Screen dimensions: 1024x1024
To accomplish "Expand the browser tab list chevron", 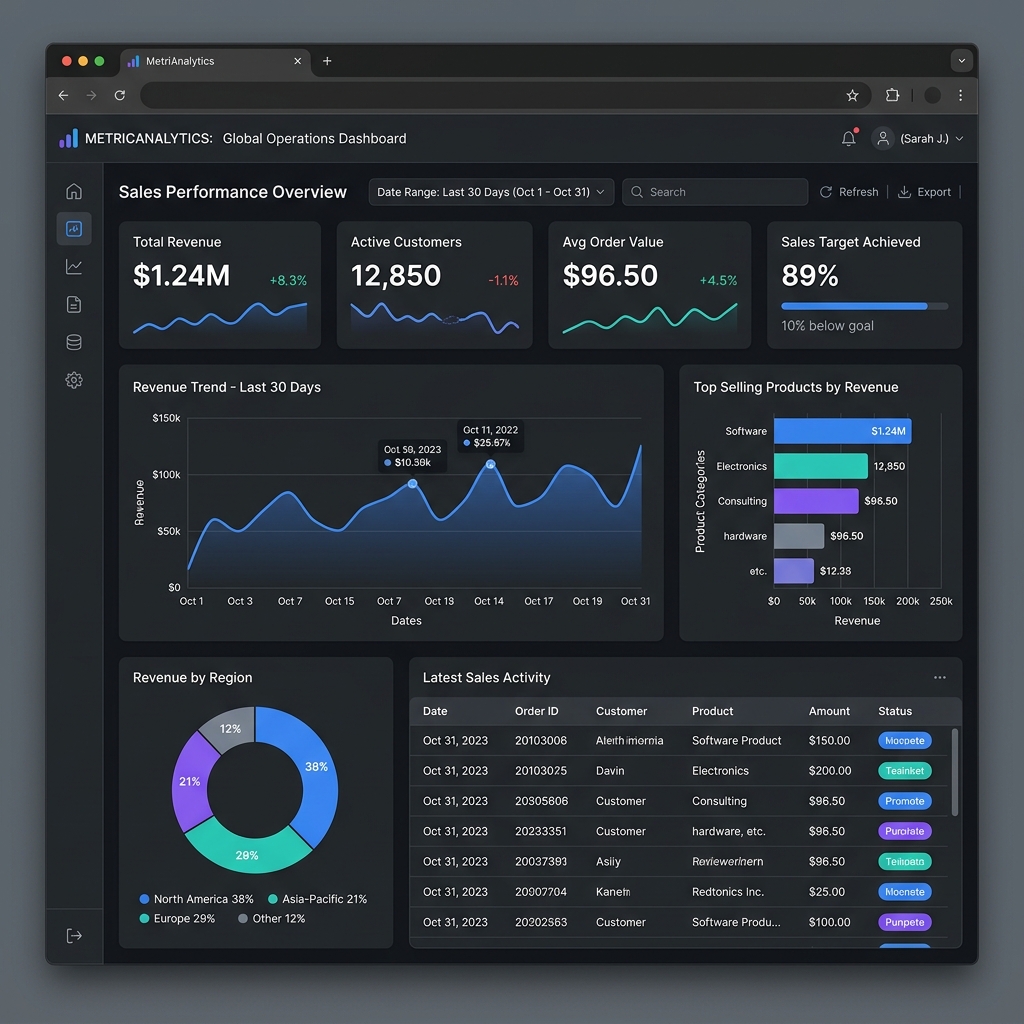I will click(x=962, y=61).
